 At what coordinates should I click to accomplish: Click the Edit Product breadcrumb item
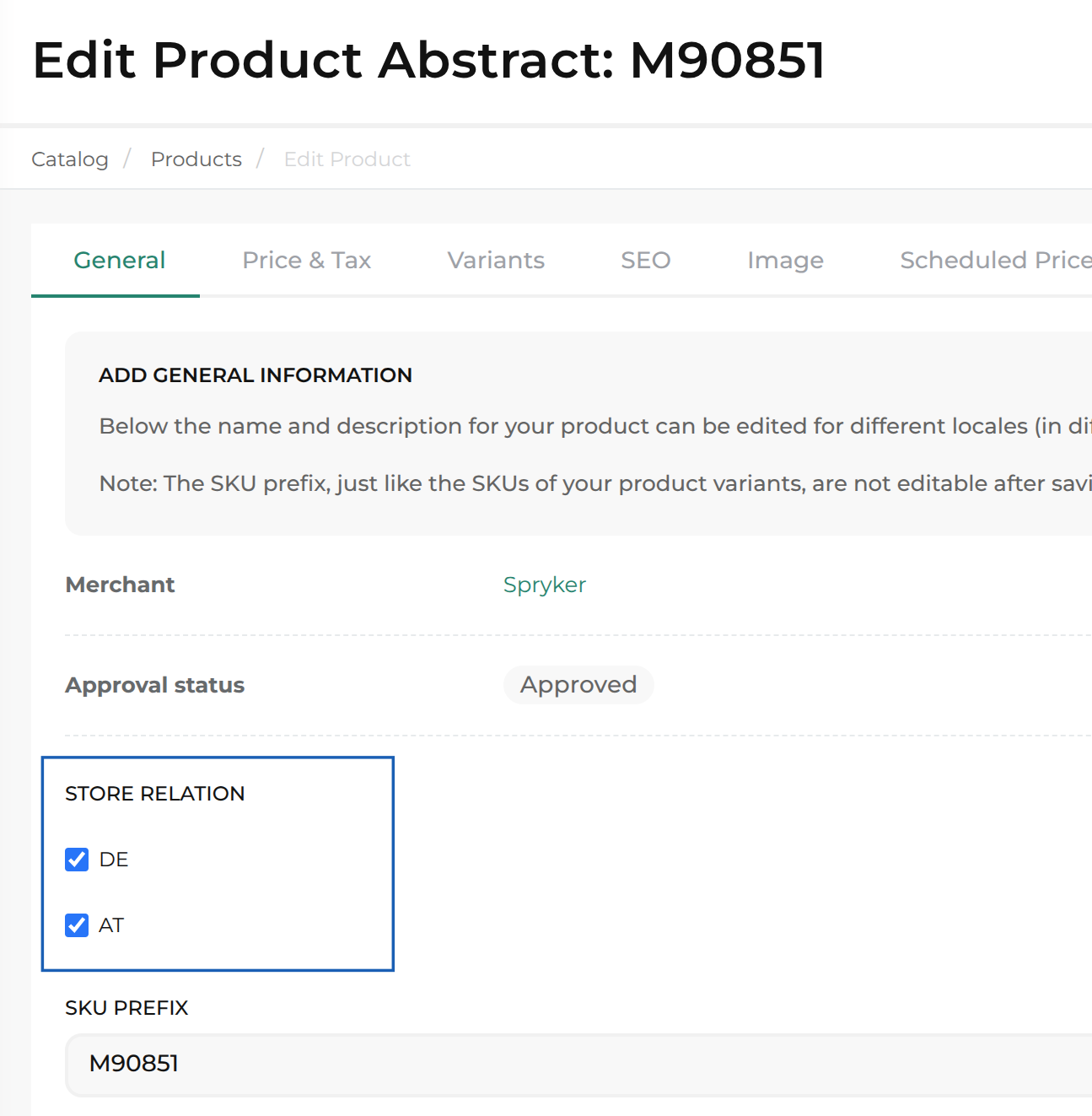(347, 159)
